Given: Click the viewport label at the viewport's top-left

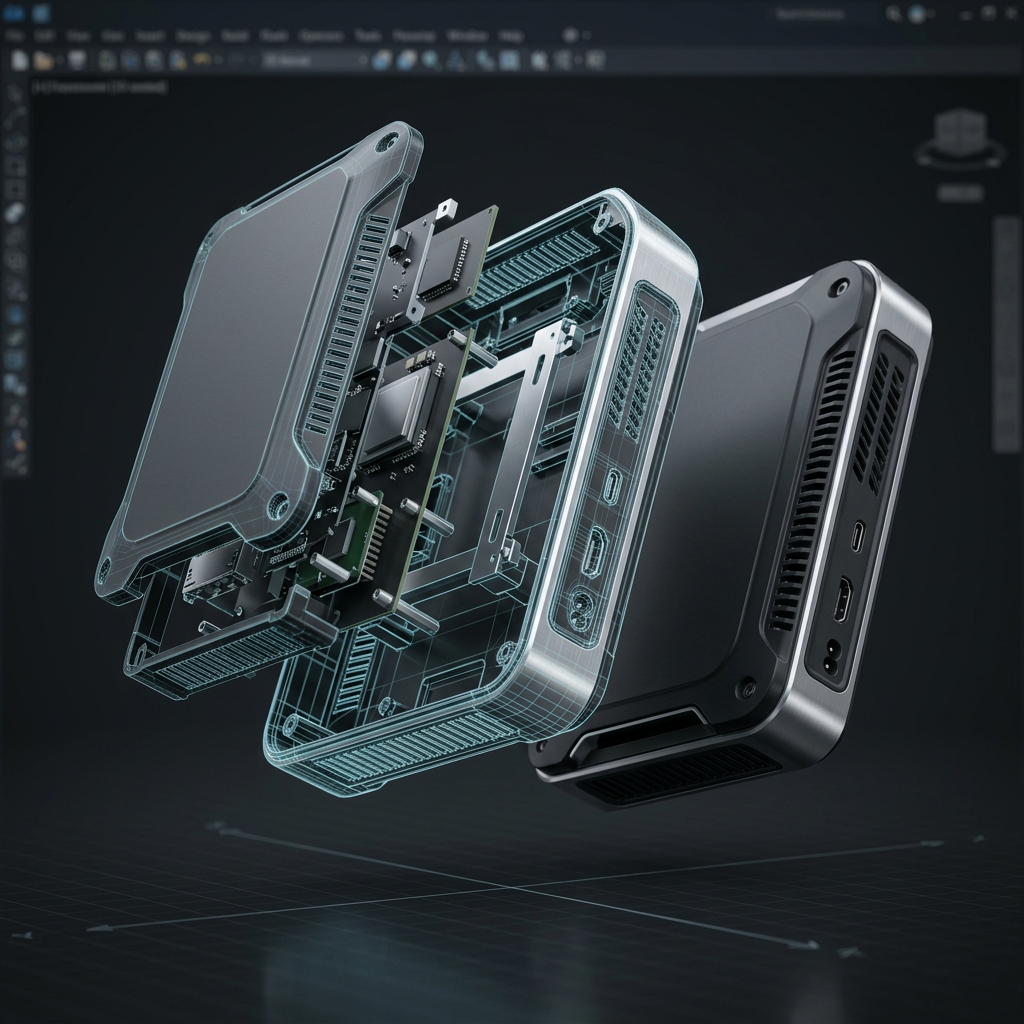Looking at the screenshot, I should (100, 87).
